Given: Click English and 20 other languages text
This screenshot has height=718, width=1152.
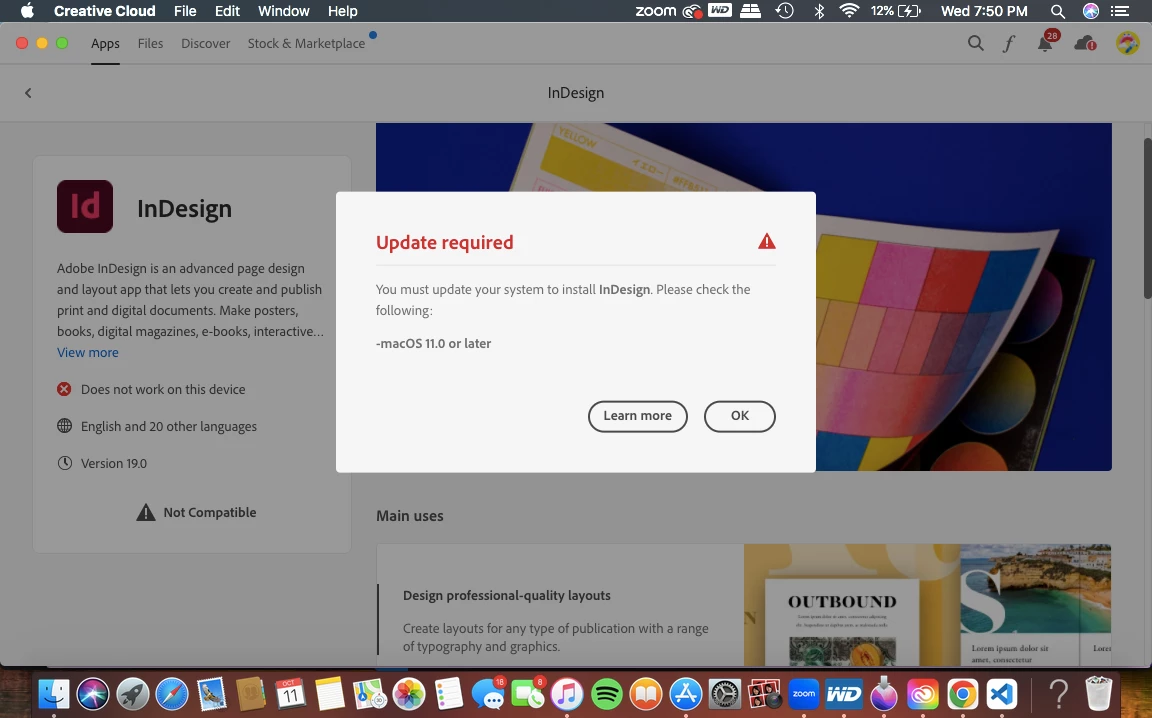Looking at the screenshot, I should click(x=169, y=426).
